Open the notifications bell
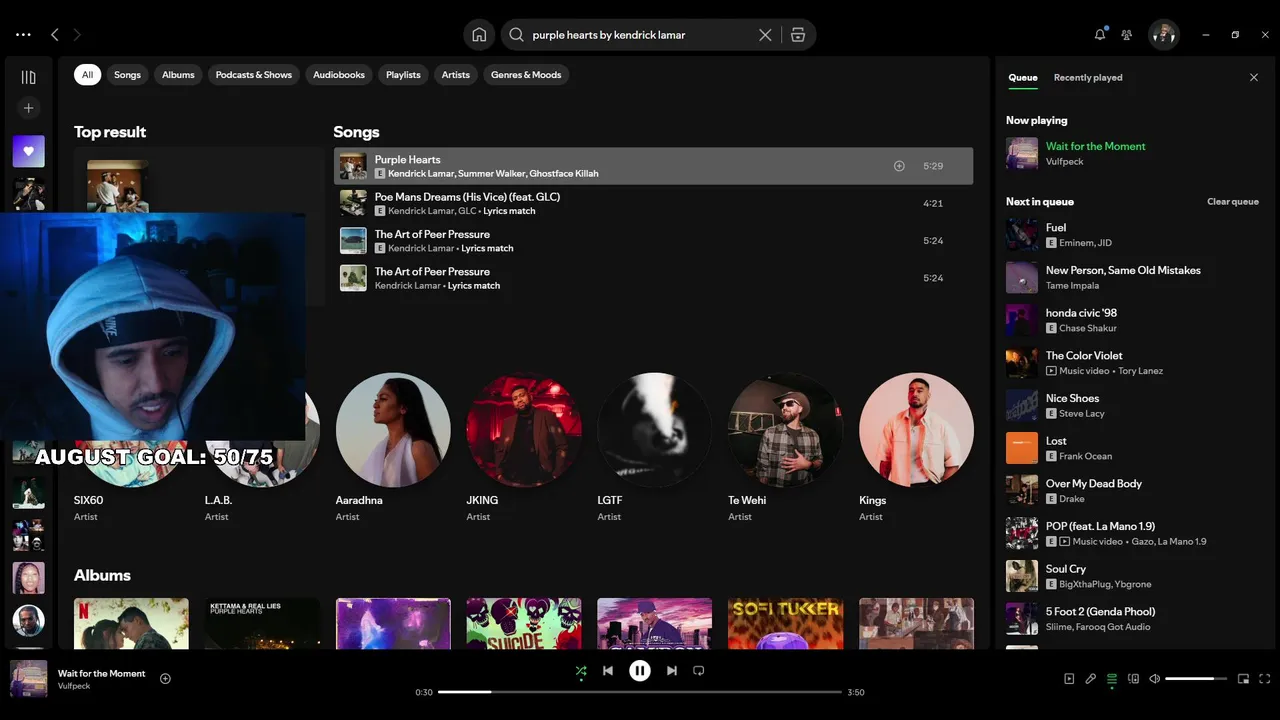The height and width of the screenshot is (720, 1280). pyautogui.click(x=1100, y=34)
